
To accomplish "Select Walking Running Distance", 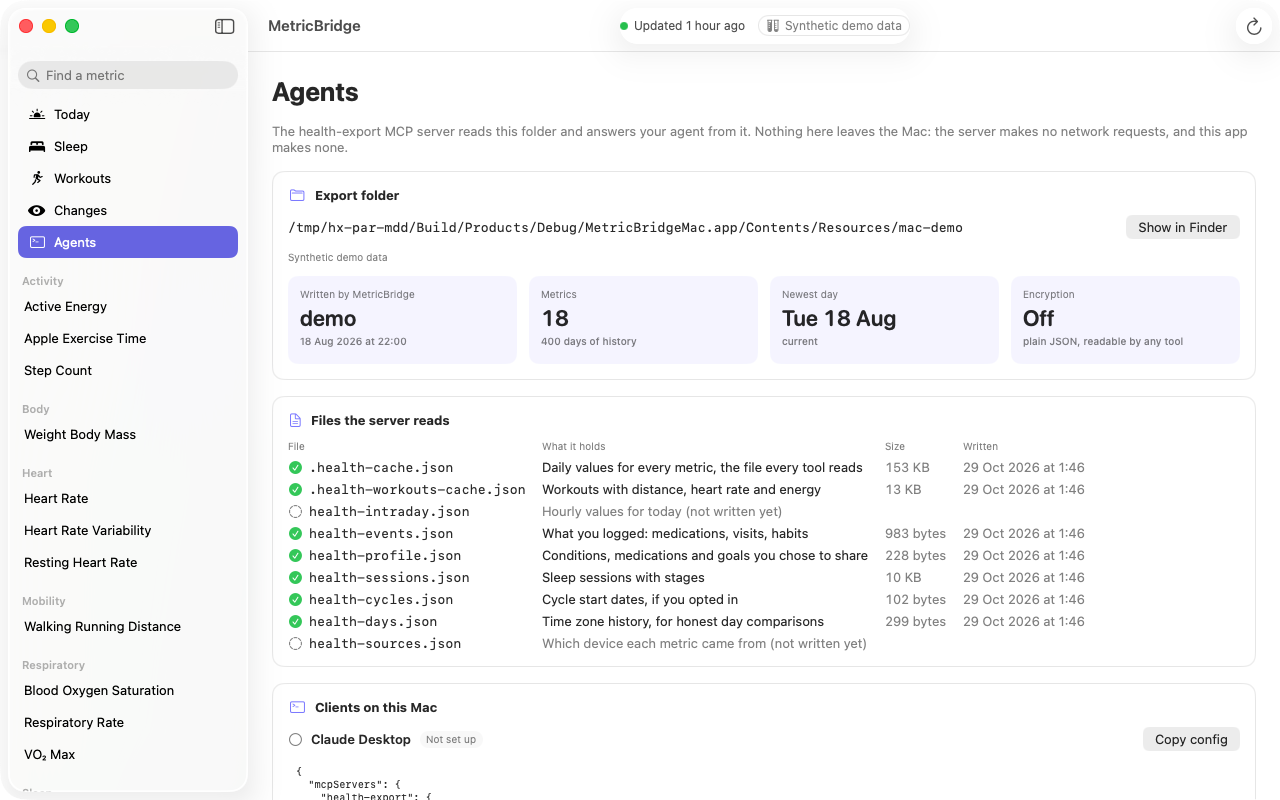I will tap(128, 626).
